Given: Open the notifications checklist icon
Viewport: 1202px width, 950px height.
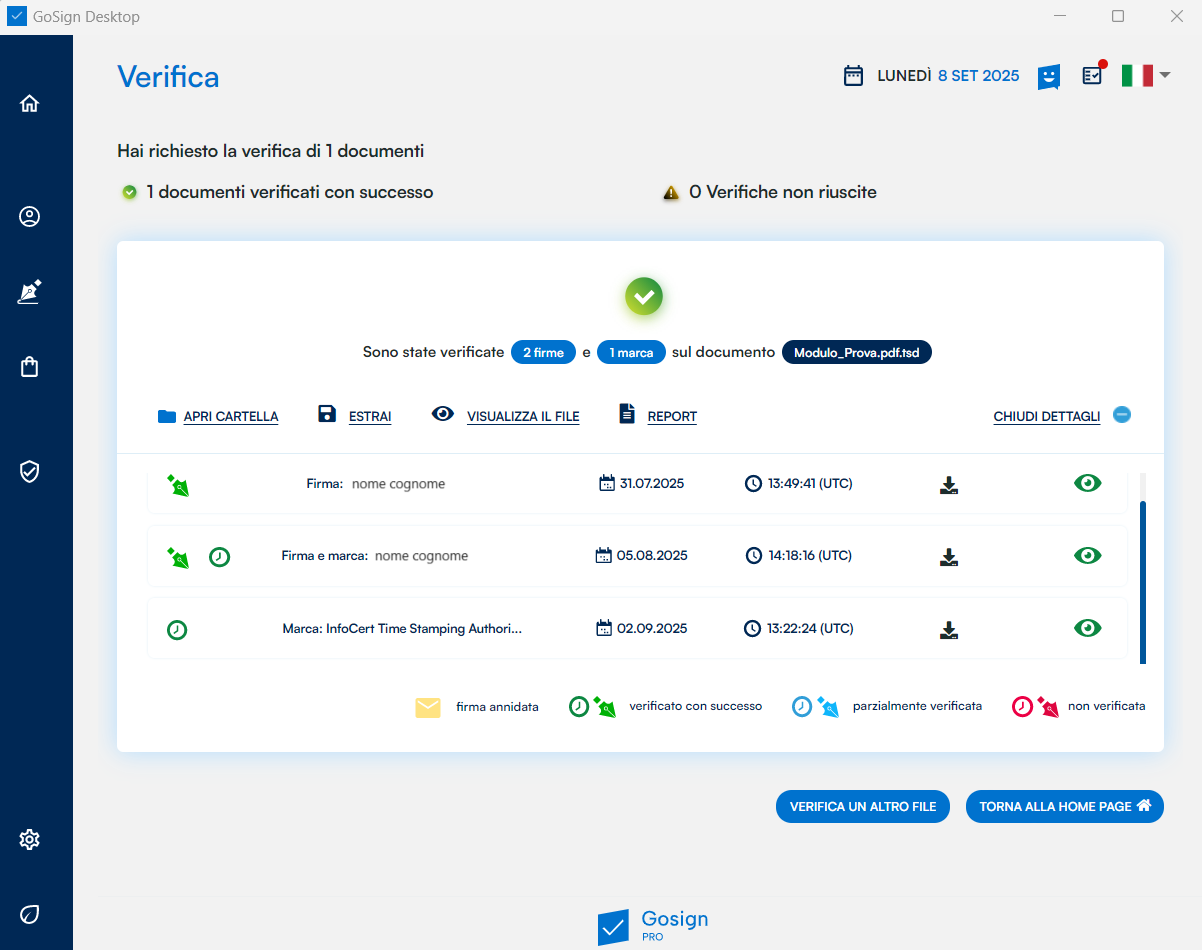Looking at the screenshot, I should 1093,75.
